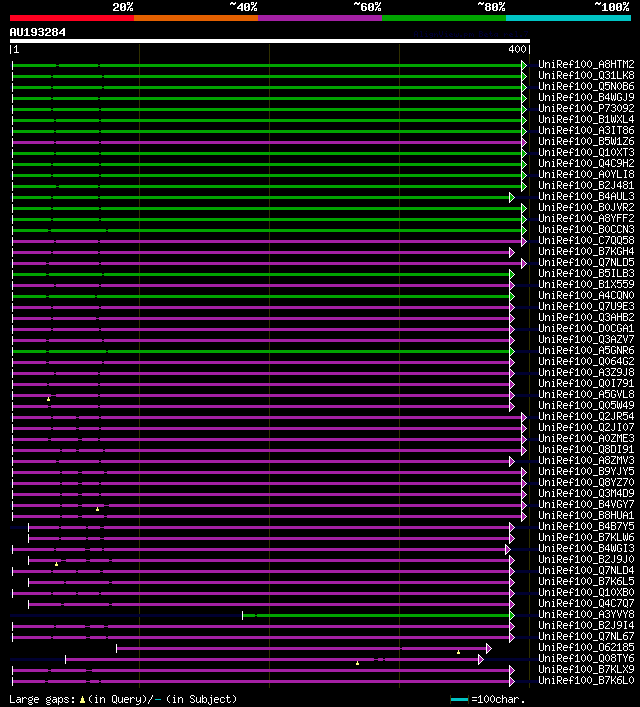The width and height of the screenshot is (640, 707).
Task: Select the UniRef100_A5GNR6 label
Action: (x=586, y=350)
